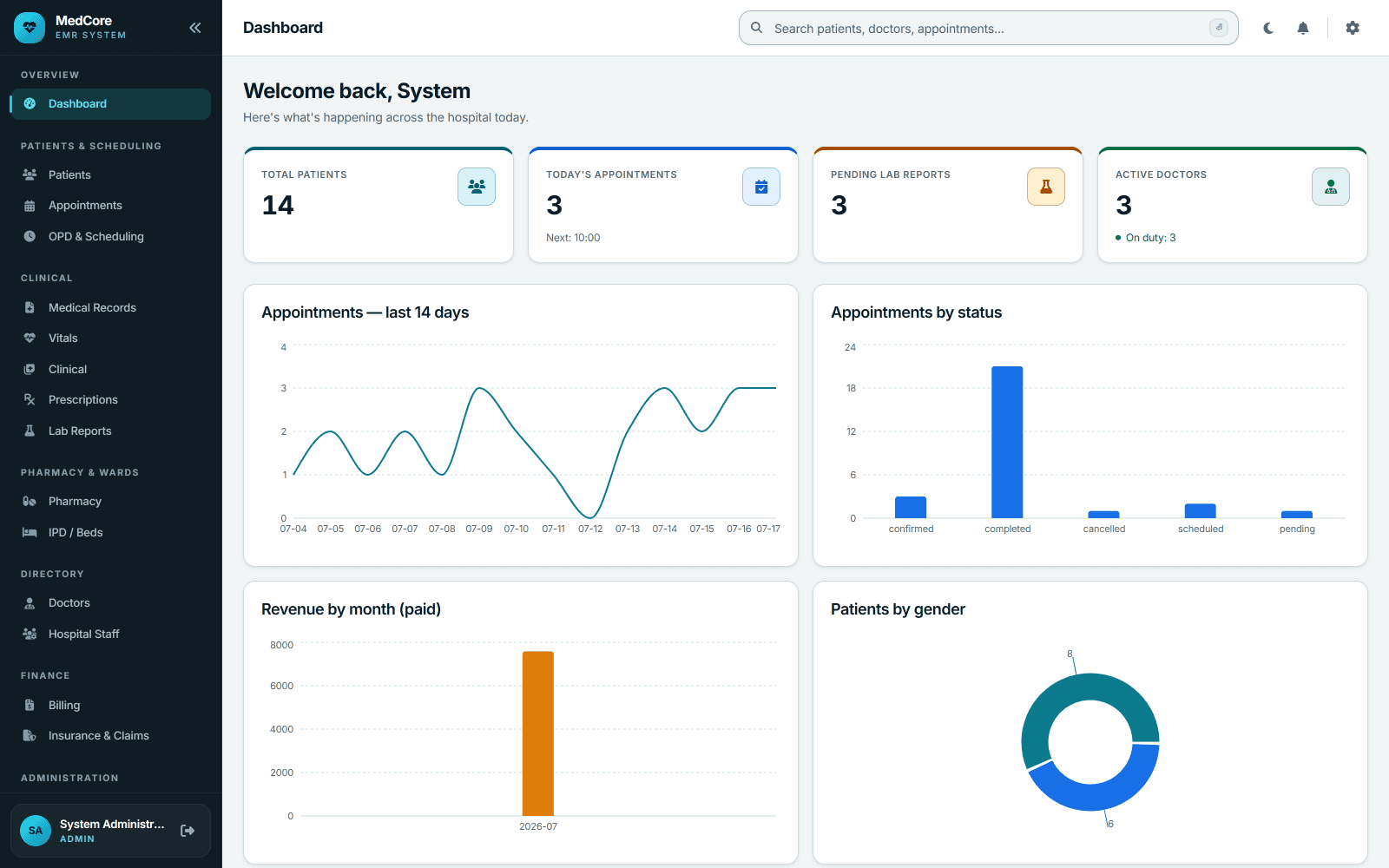Open the Prescriptions page

(x=110, y=400)
